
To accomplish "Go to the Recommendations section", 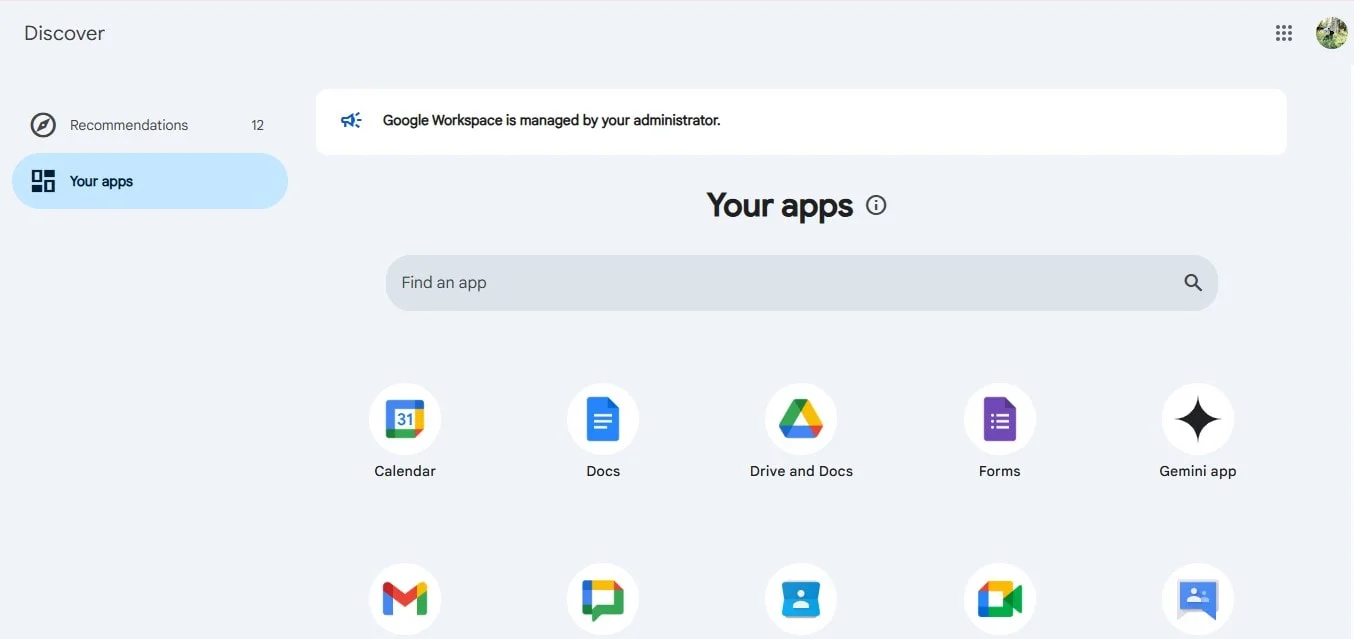I will 150,125.
